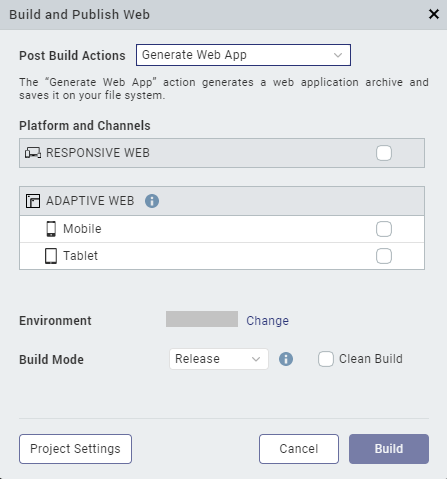Click the Change environment link

(x=267, y=321)
